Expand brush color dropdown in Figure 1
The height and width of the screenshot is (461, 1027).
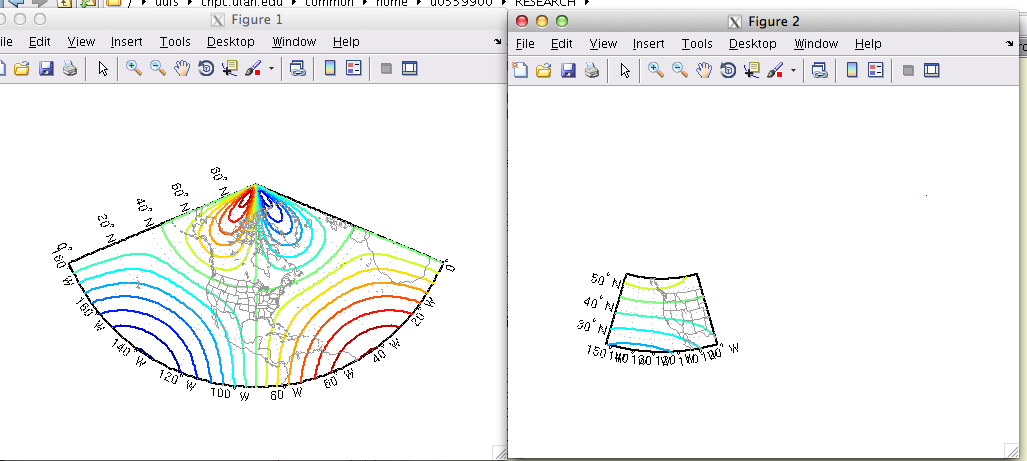[271, 69]
